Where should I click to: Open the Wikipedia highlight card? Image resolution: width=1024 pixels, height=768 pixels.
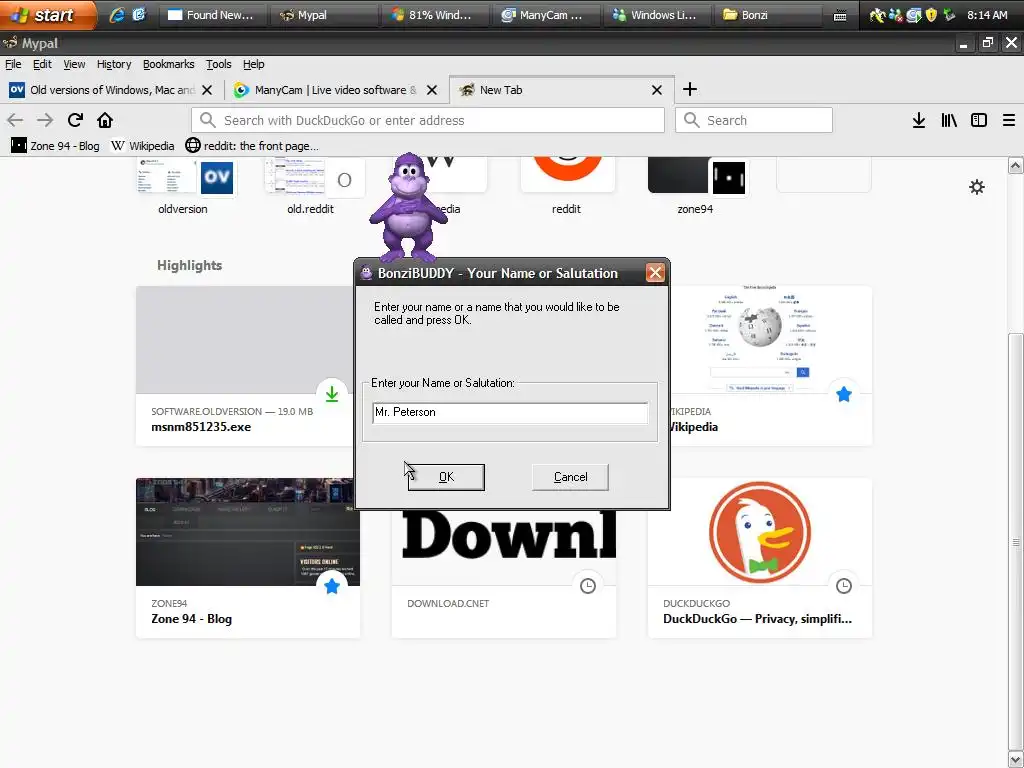click(x=771, y=366)
